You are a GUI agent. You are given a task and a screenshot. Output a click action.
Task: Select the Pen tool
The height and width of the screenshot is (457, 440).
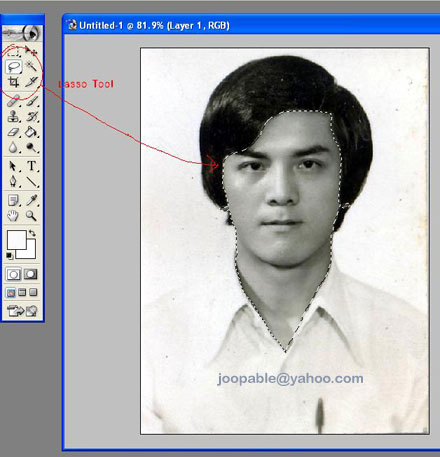pos(14,181)
